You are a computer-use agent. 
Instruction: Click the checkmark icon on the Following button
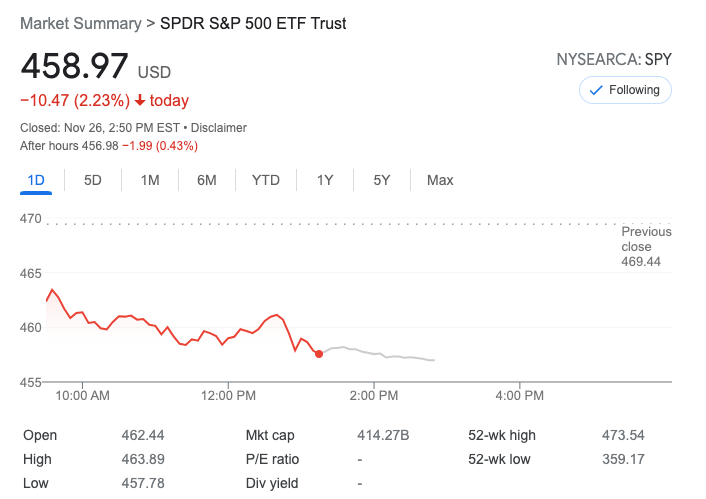(x=596, y=90)
